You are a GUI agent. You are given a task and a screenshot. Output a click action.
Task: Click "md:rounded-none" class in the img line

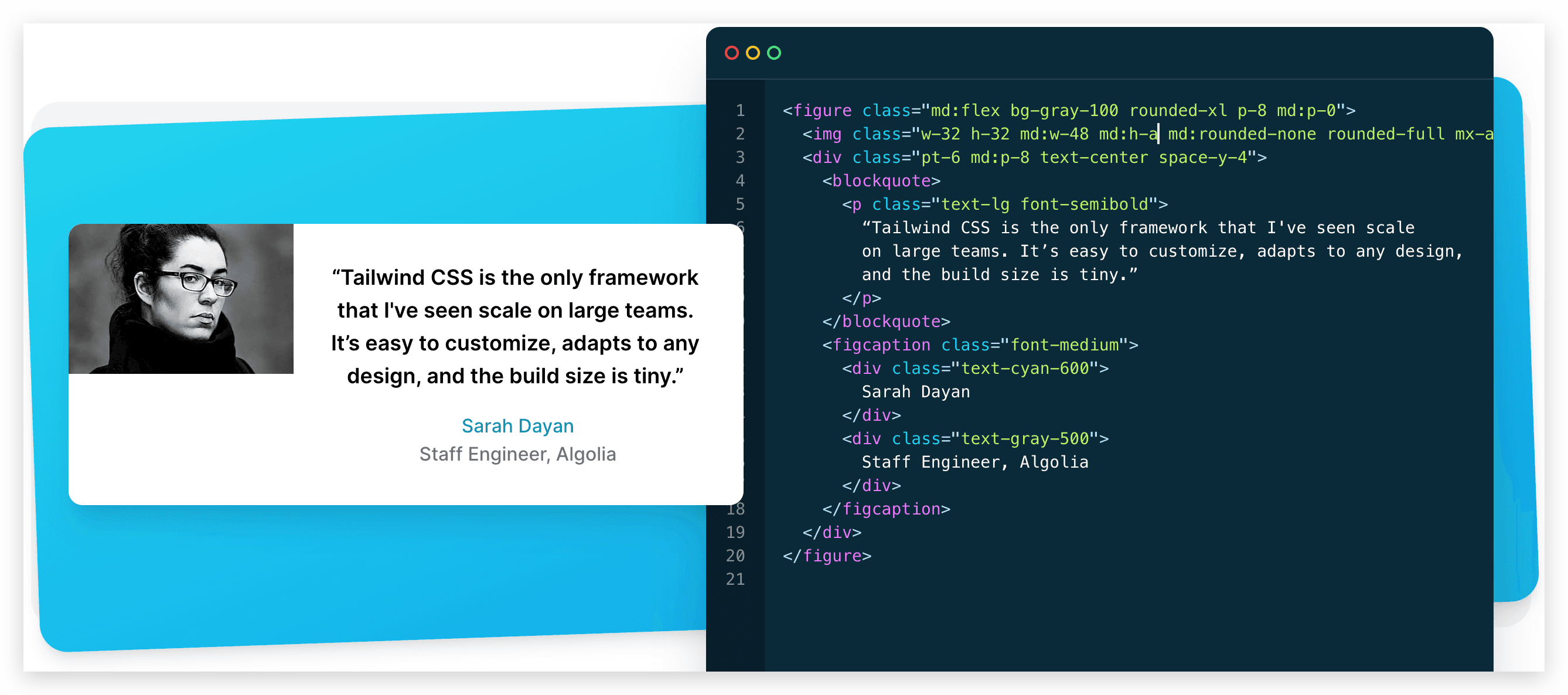pyautogui.click(x=1242, y=134)
